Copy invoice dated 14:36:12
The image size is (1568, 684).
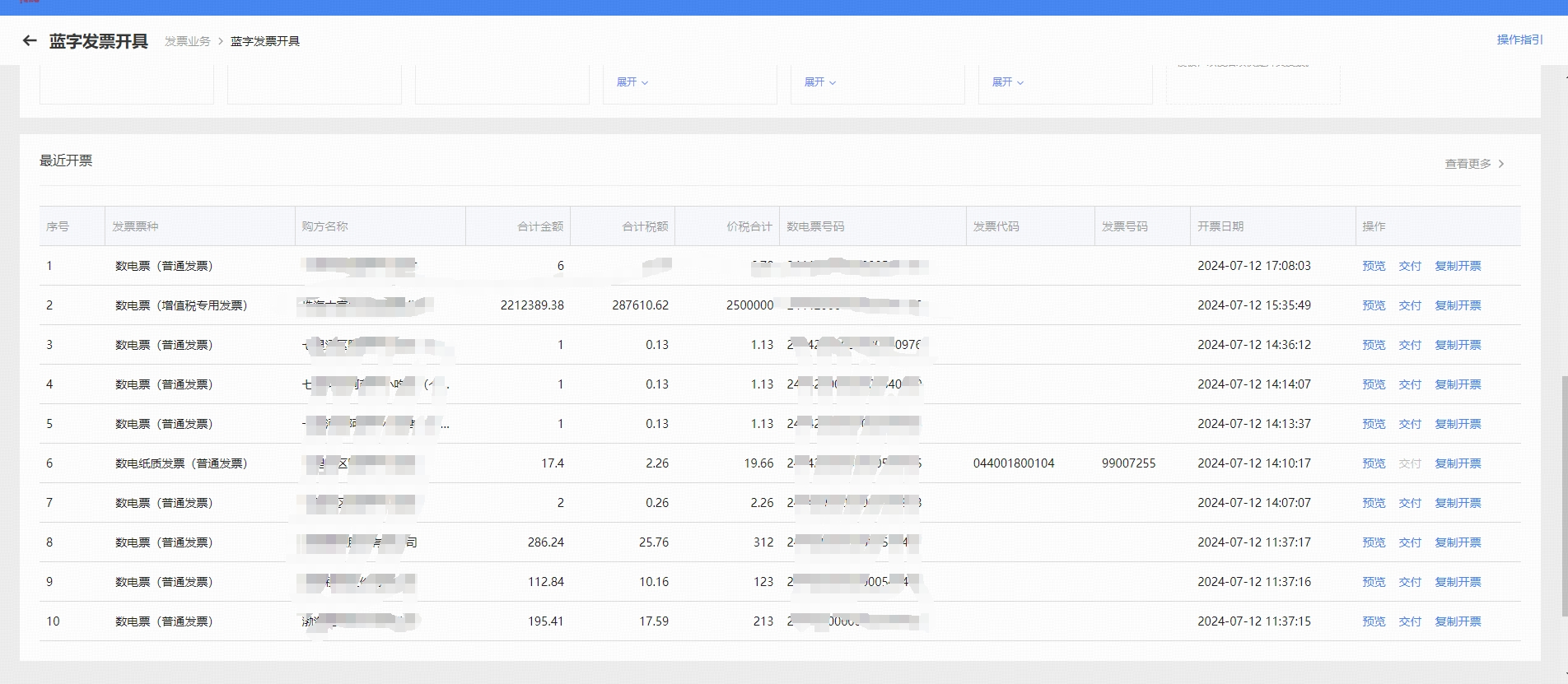tap(1458, 345)
